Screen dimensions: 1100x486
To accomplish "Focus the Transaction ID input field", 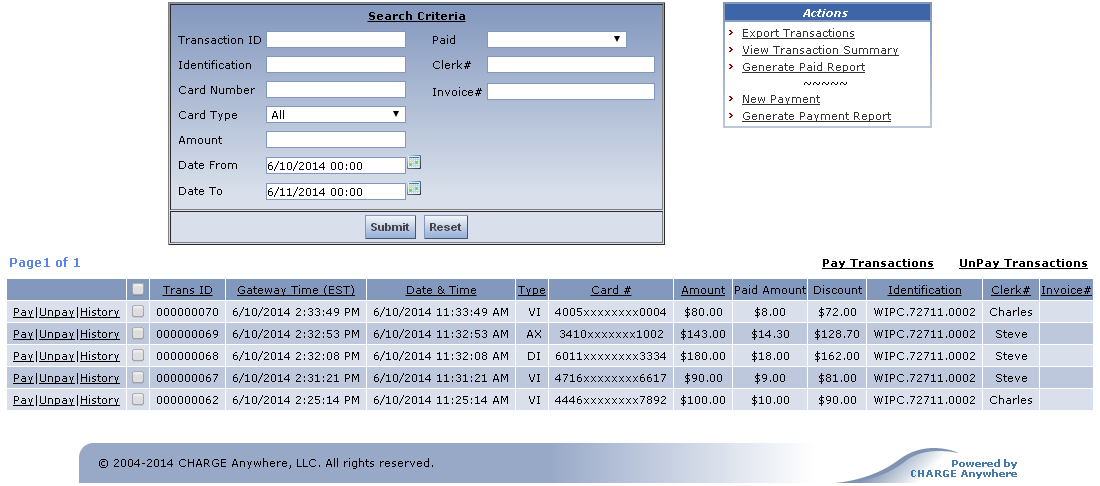I will click(335, 40).
